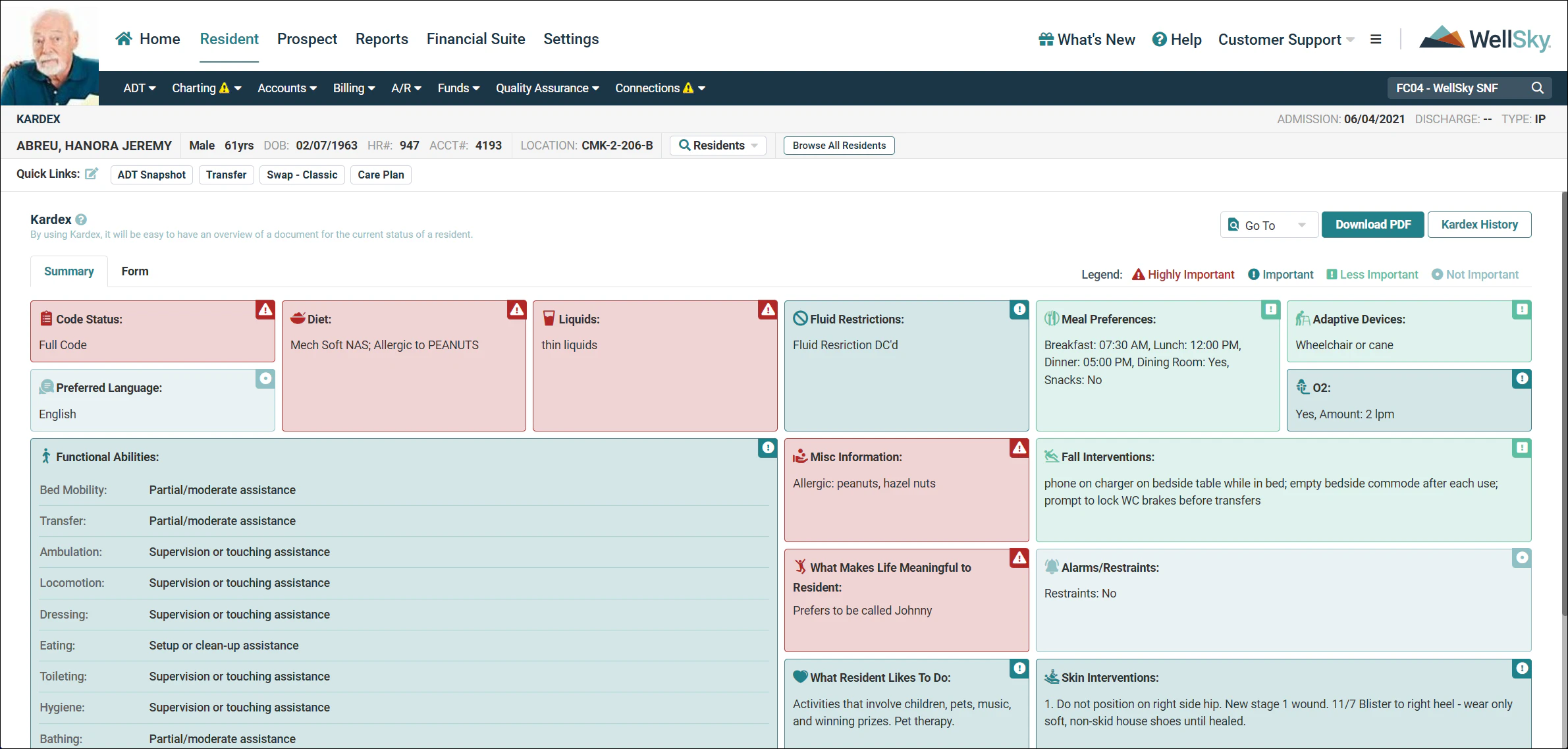This screenshot has width=1568, height=749.
Task: Click the help icon next to the Kardex heading
Action: 80,219
